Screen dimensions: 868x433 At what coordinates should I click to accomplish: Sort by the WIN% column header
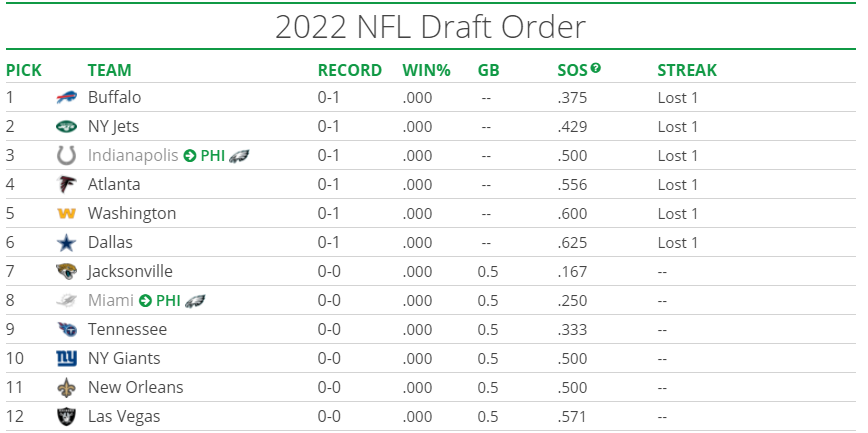pyautogui.click(x=426, y=70)
